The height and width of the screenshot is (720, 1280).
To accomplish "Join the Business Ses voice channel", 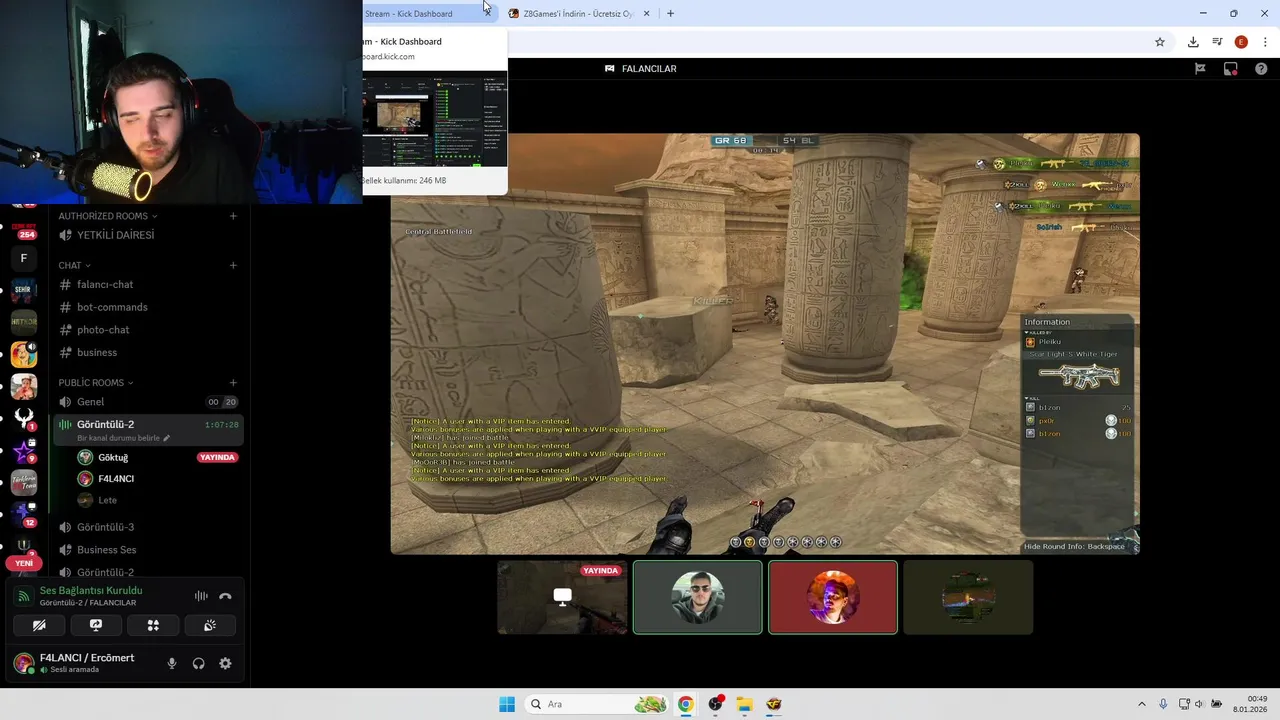I will (x=148, y=550).
